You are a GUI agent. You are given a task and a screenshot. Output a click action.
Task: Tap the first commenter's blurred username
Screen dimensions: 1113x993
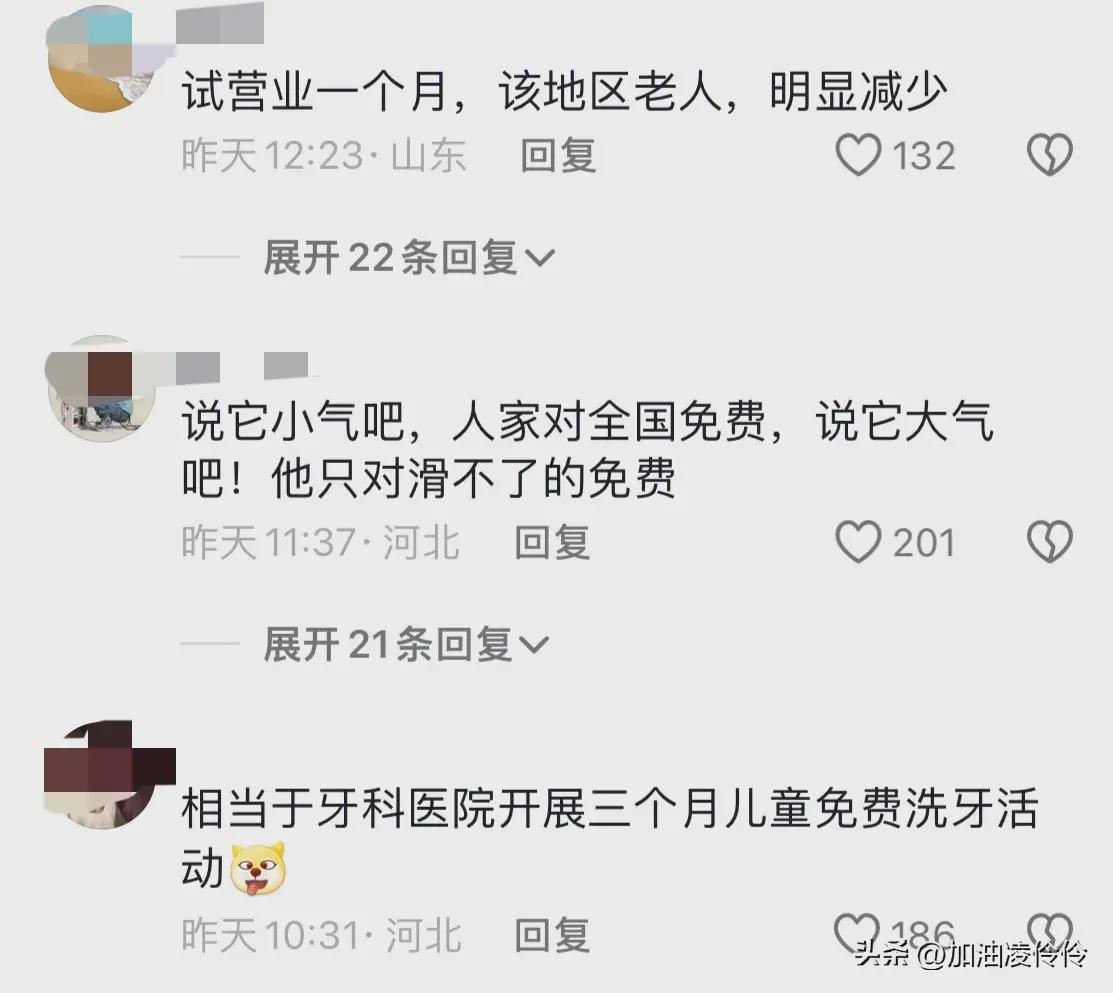click(x=220, y=23)
